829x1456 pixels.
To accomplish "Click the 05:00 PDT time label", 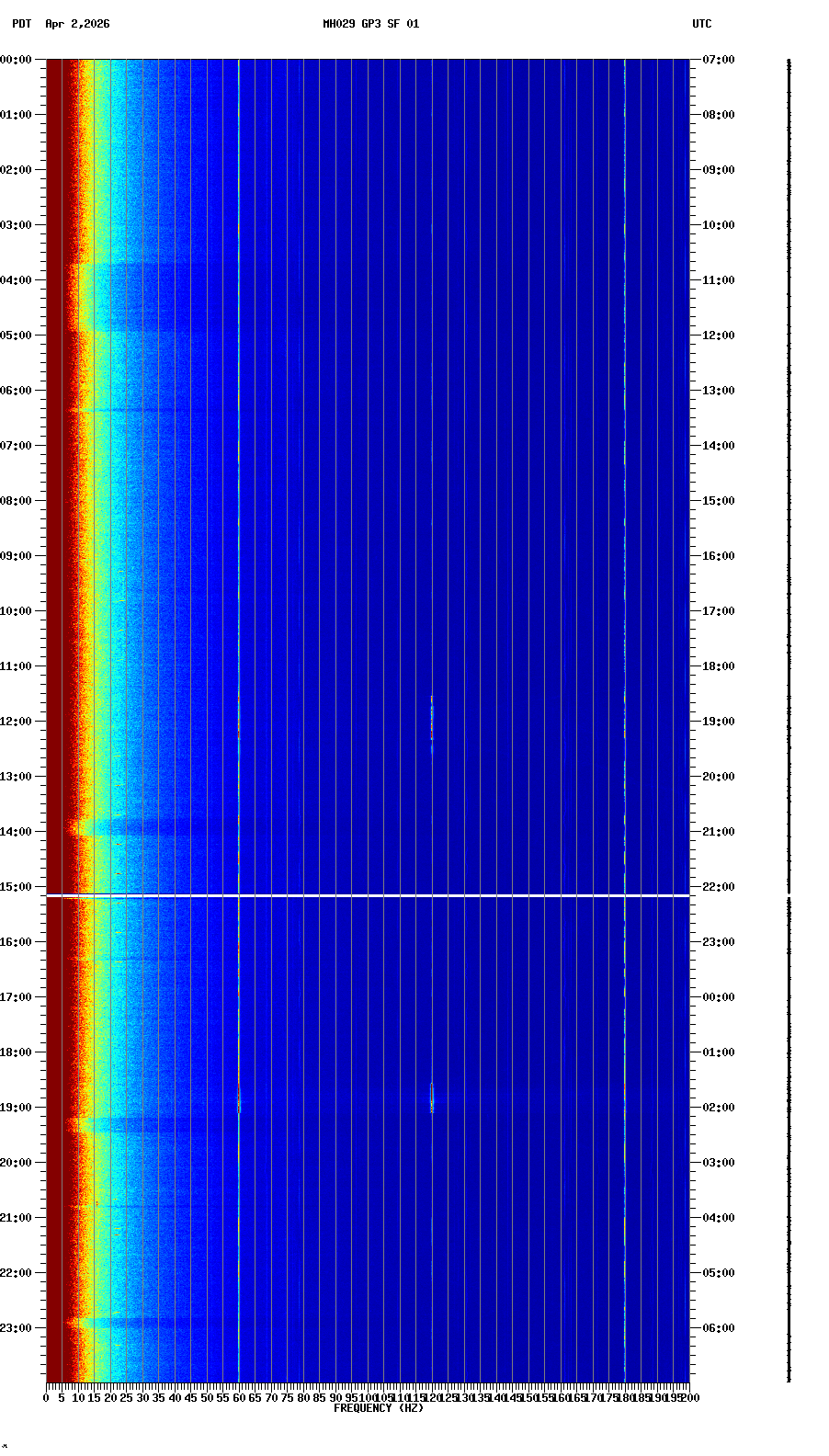I will click(x=16, y=336).
